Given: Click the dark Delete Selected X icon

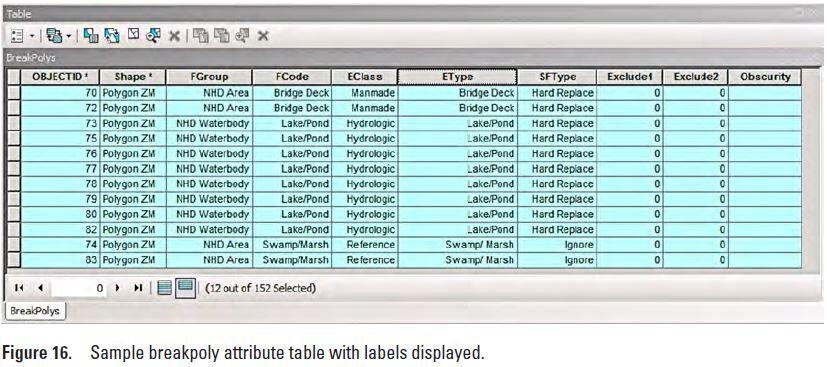Looking at the screenshot, I should tap(174, 36).
